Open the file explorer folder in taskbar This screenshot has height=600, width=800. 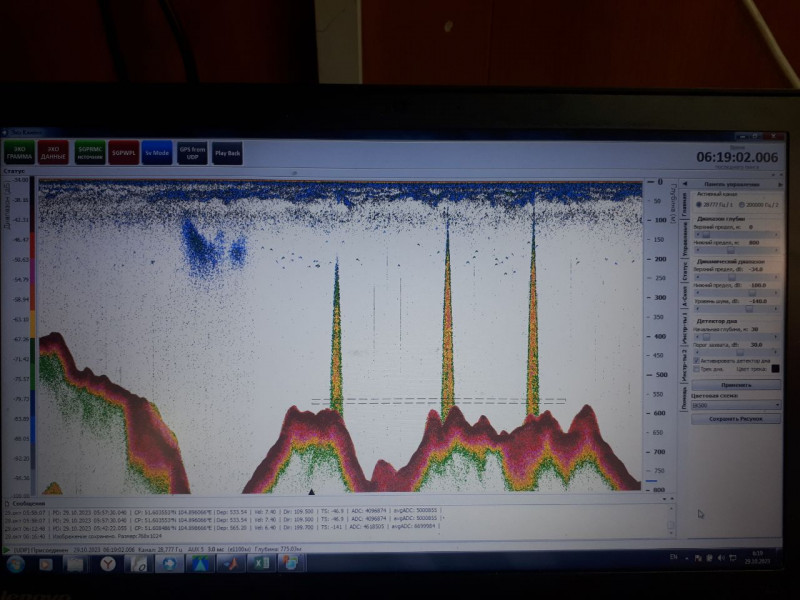76,565
